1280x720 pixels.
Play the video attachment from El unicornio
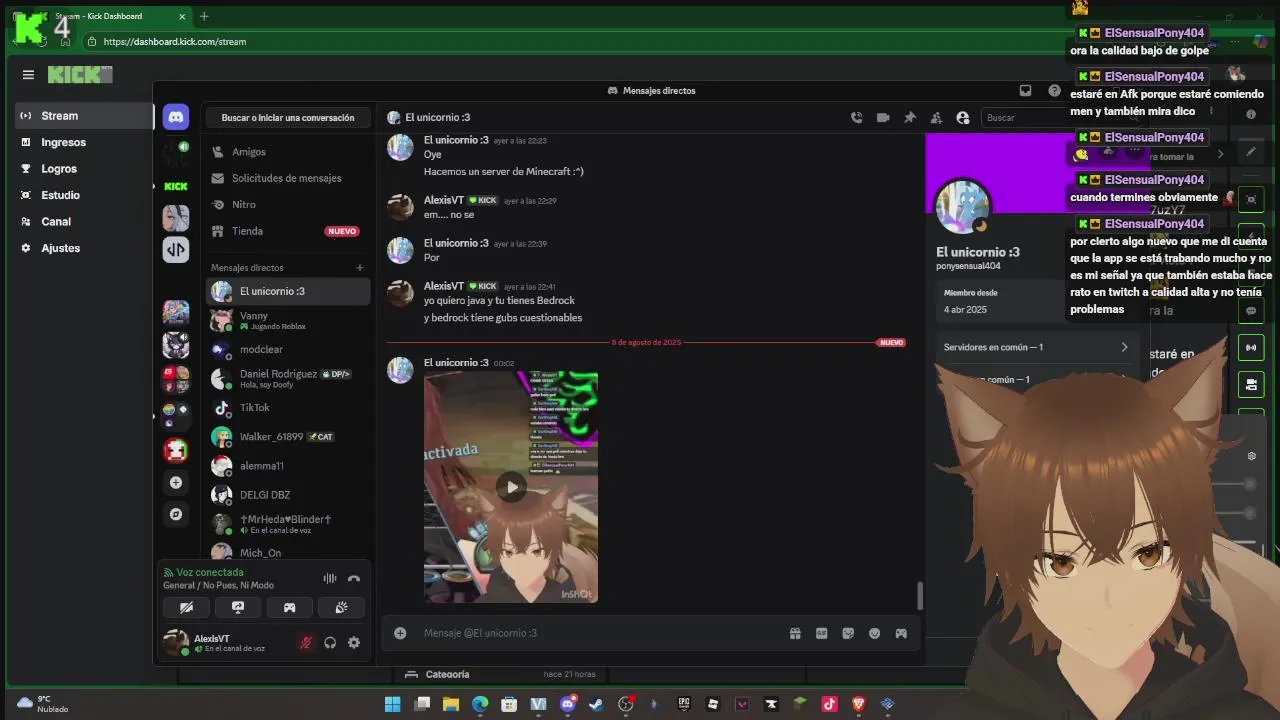coord(511,487)
